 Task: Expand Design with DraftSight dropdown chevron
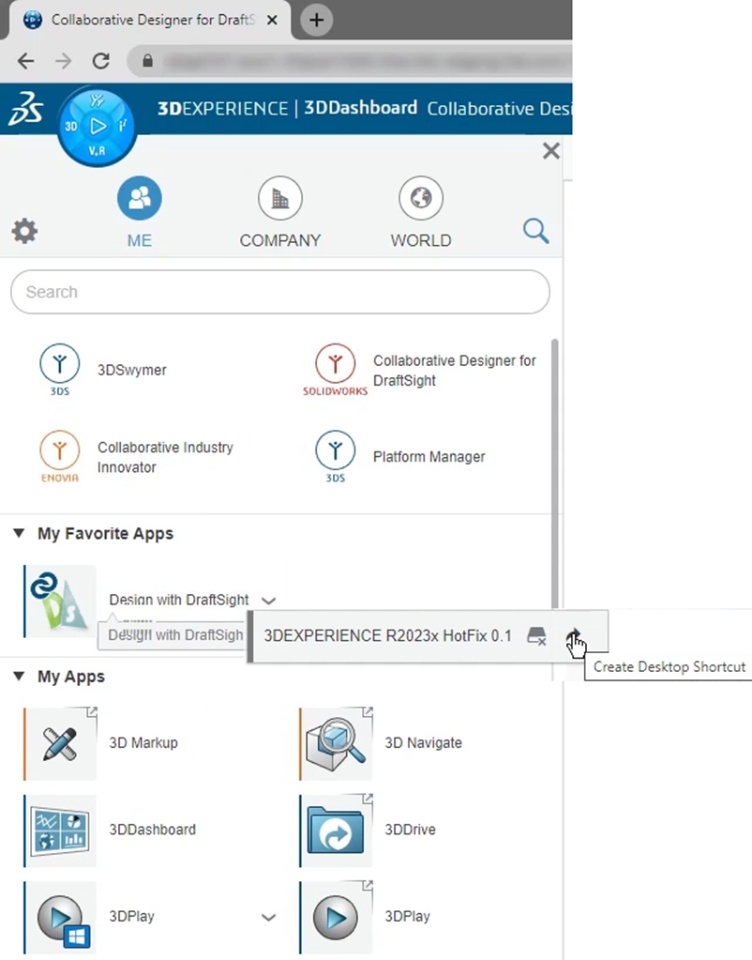pyautogui.click(x=268, y=601)
